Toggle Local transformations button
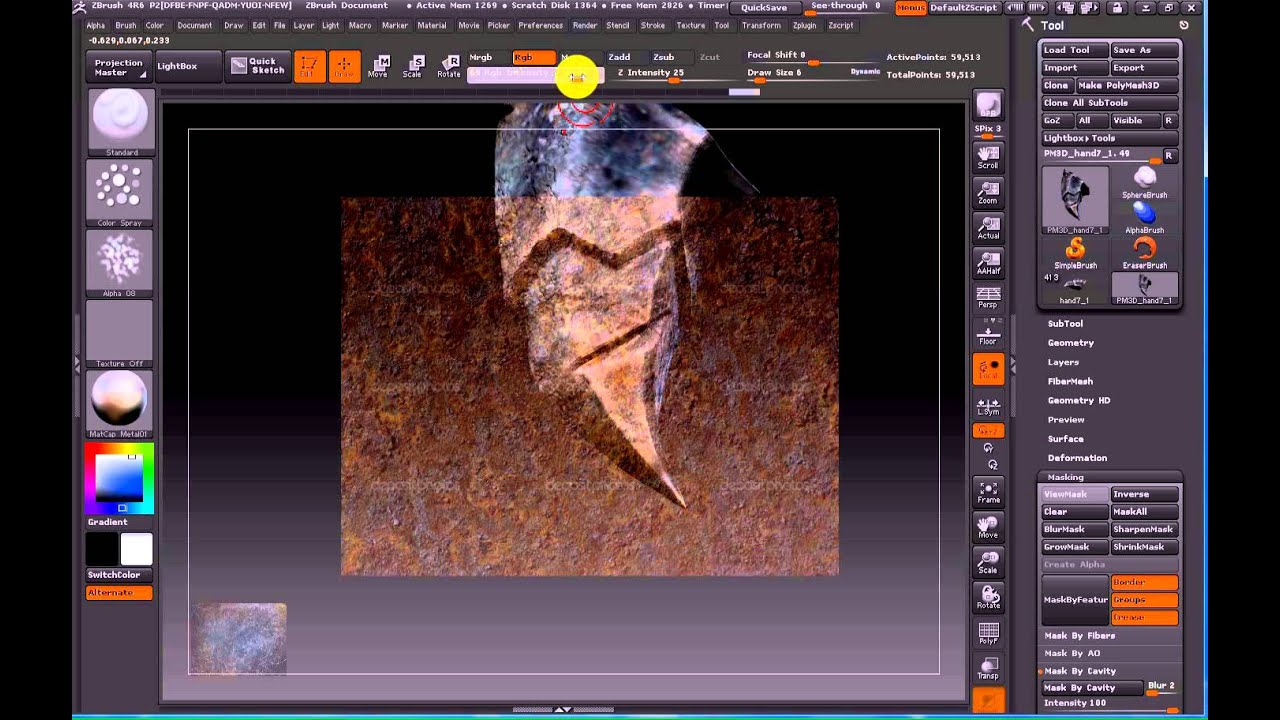This screenshot has width=1280, height=720. [988, 369]
